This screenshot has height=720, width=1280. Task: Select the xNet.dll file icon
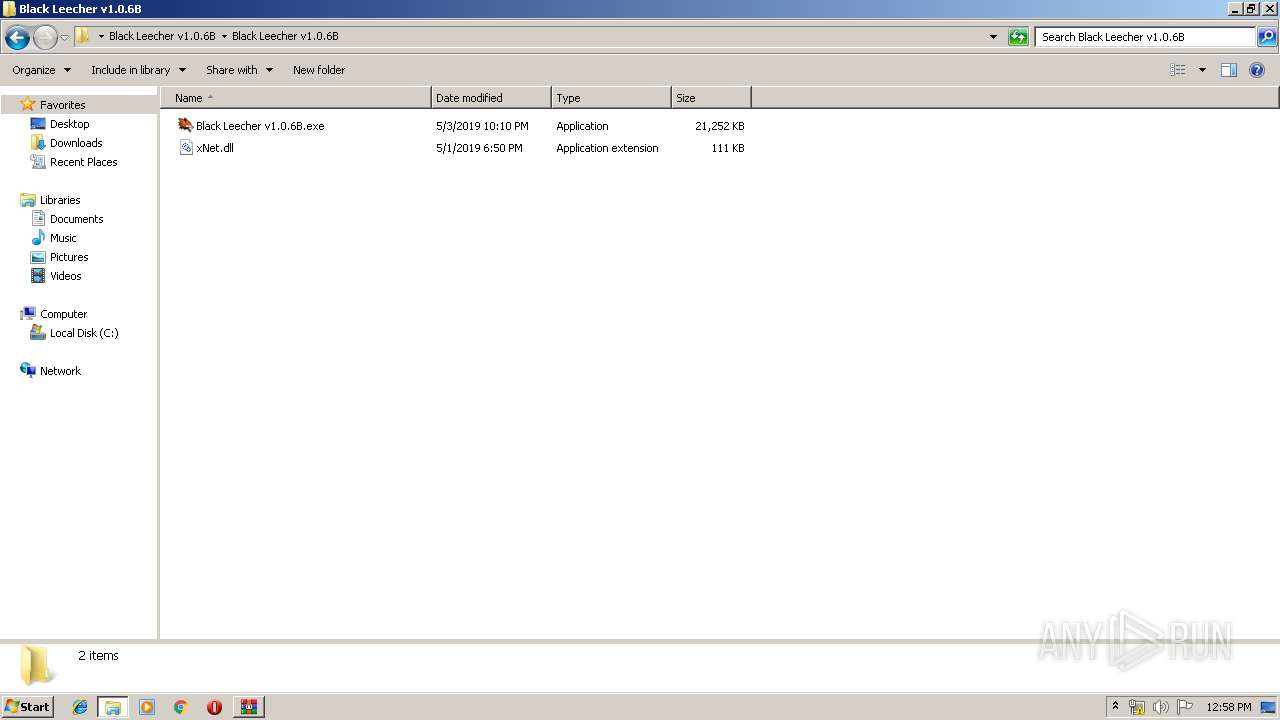(x=185, y=147)
